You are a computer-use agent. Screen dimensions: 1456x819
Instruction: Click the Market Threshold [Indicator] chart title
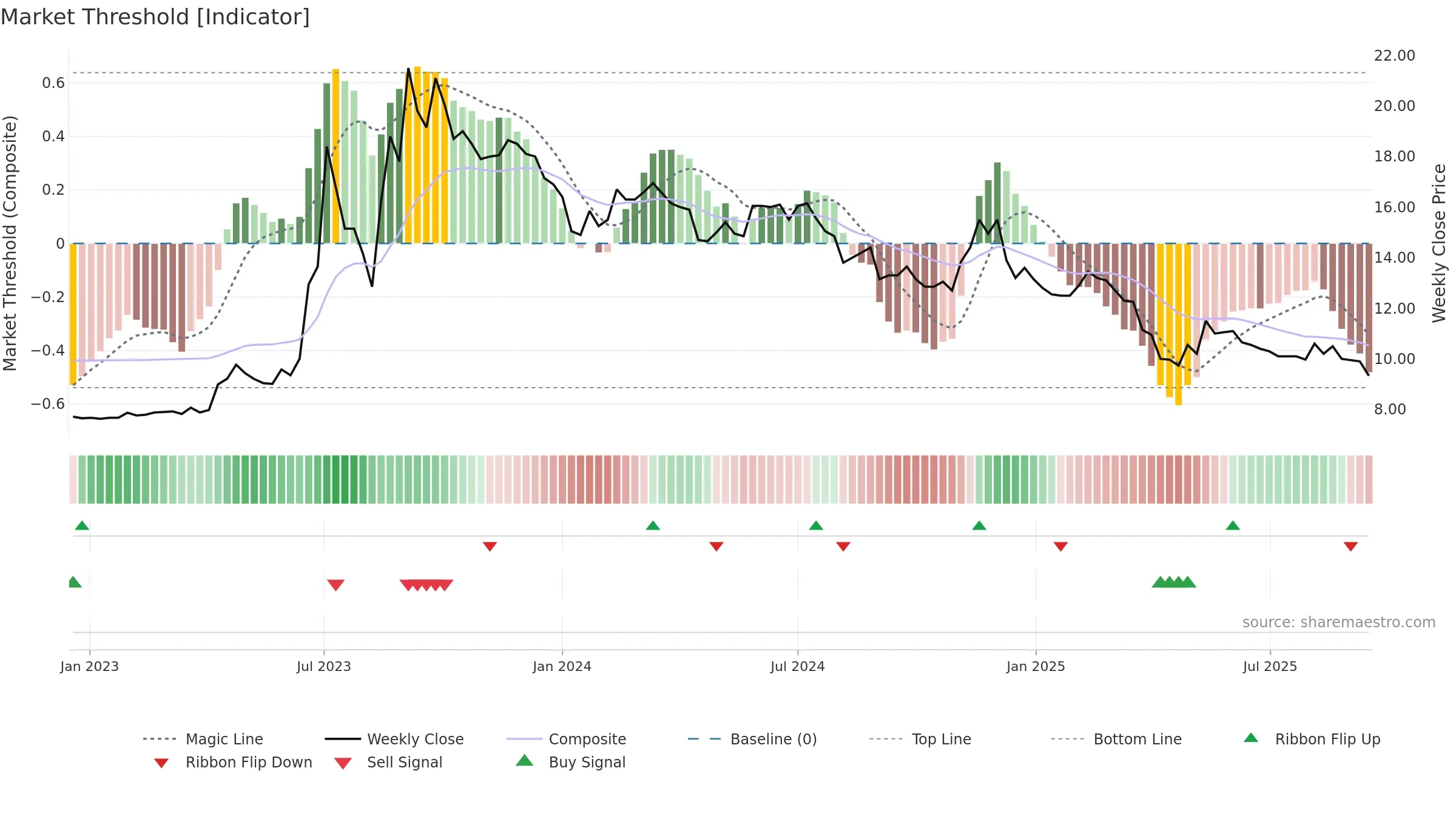pos(155,17)
